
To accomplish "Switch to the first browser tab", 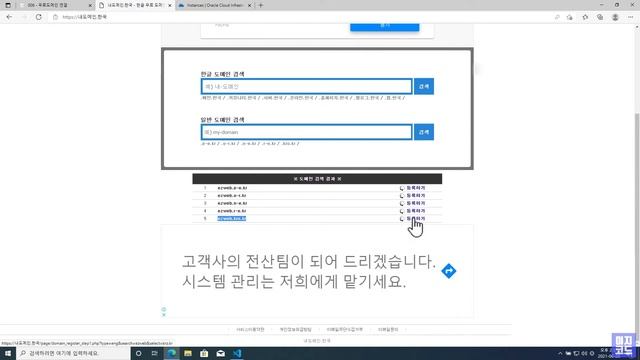I will [55, 5].
